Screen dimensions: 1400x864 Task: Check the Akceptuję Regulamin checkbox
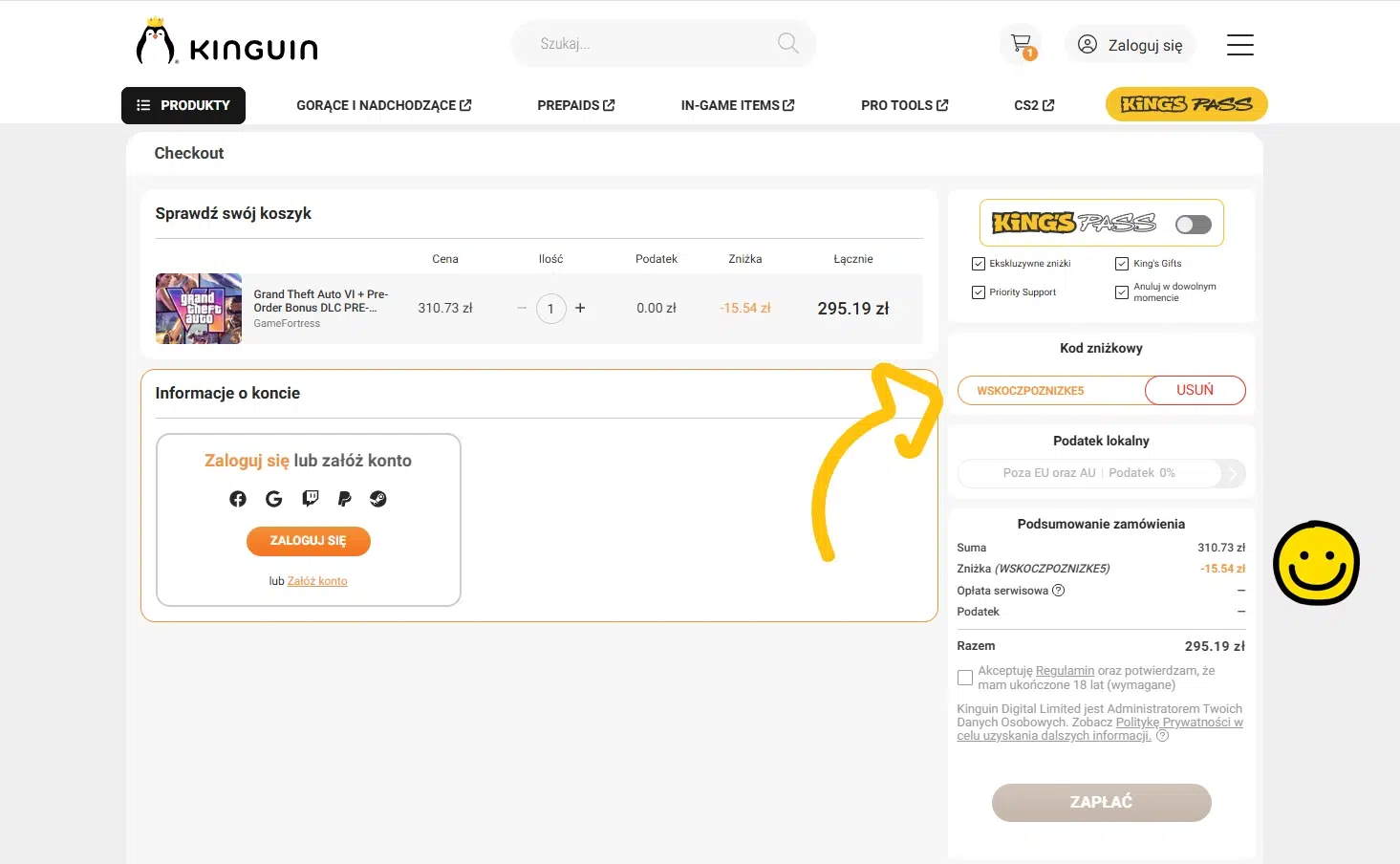click(x=965, y=678)
